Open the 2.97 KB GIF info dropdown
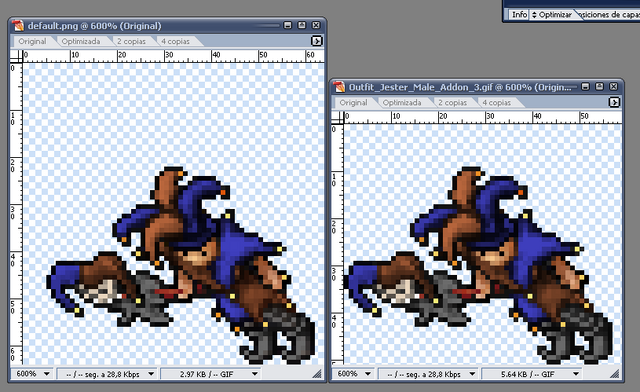This screenshot has width=640, height=392. (211, 374)
